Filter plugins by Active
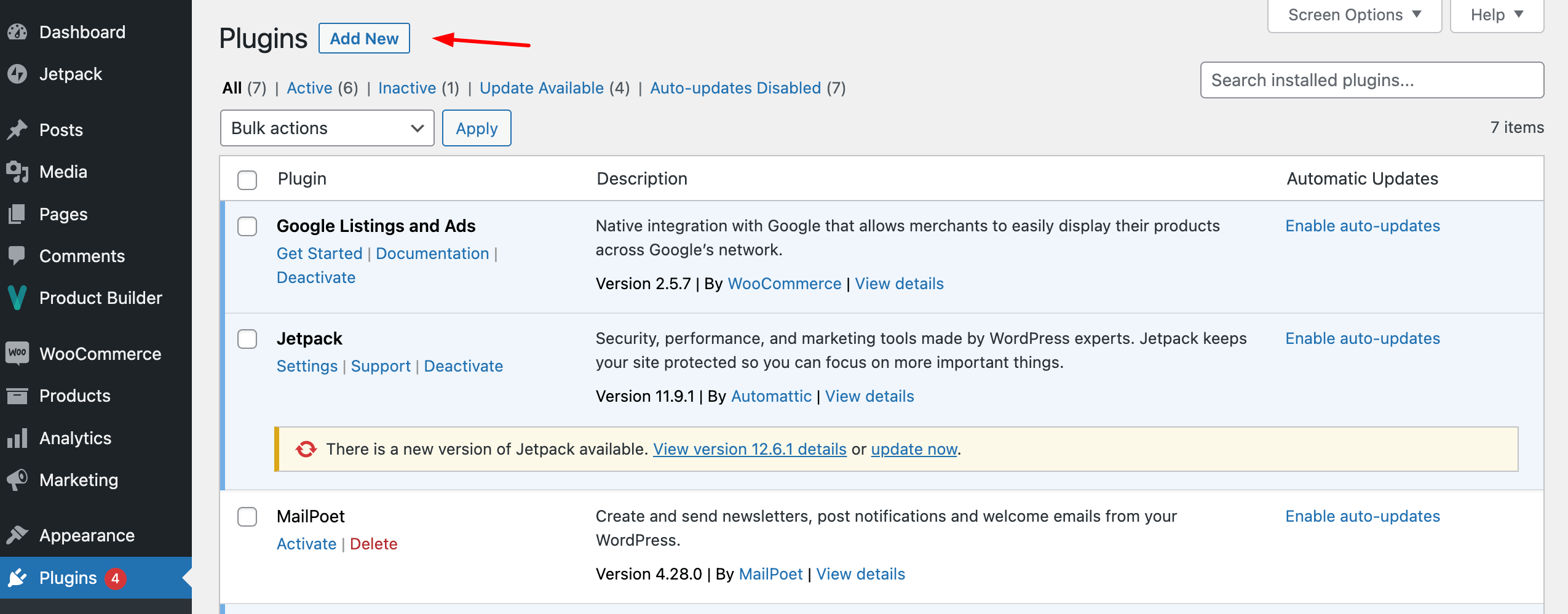 [309, 88]
